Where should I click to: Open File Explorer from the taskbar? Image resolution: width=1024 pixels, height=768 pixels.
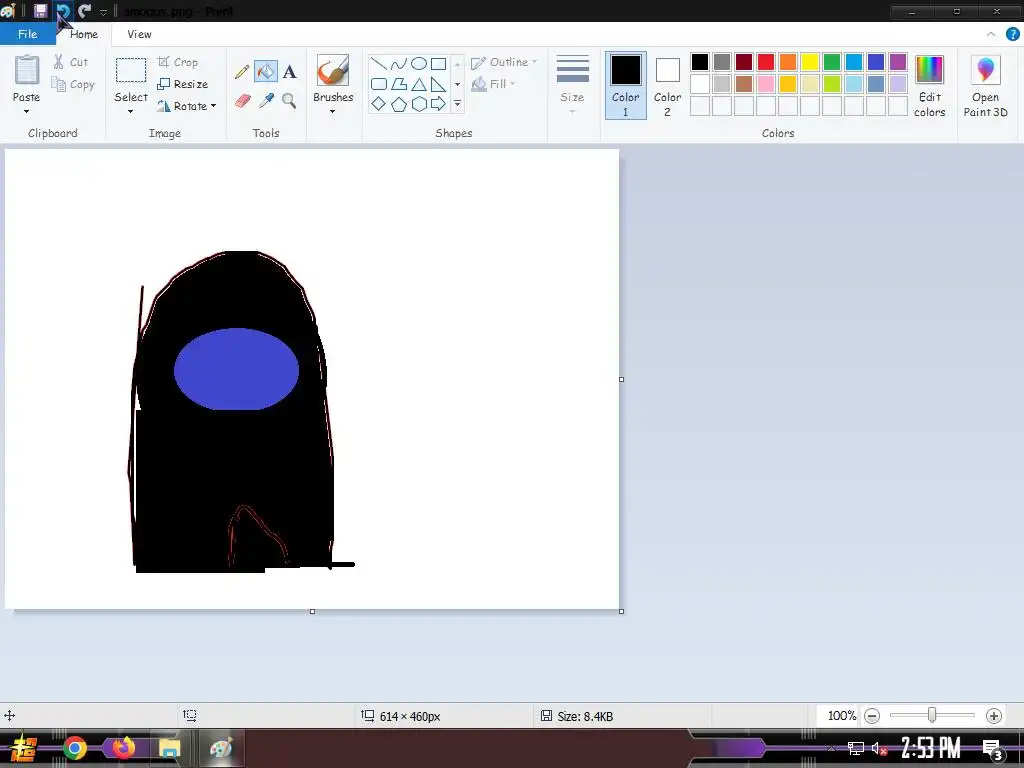[x=169, y=748]
